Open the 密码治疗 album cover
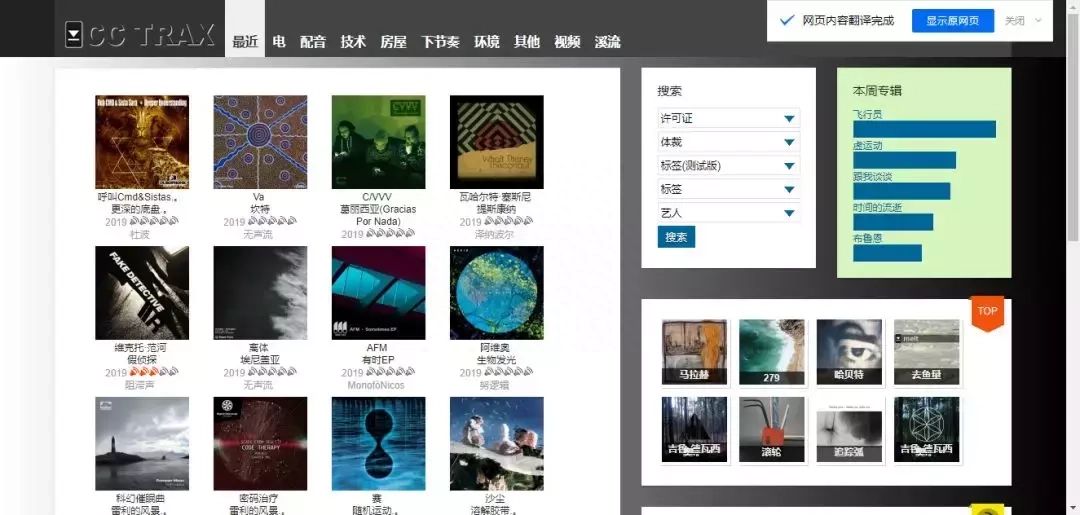The width and height of the screenshot is (1080, 515). (x=260, y=443)
